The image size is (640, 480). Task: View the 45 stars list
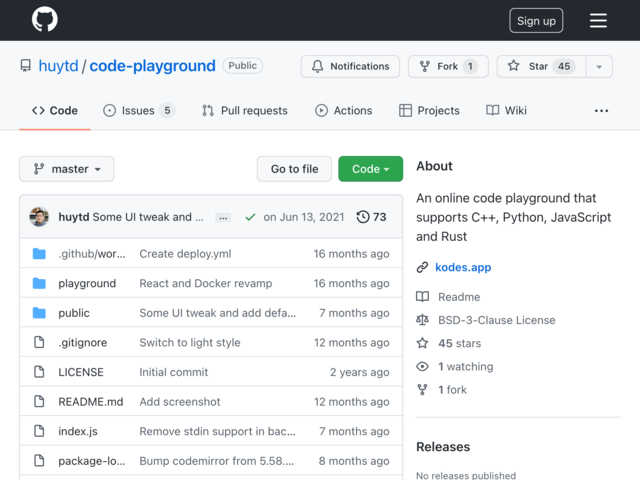460,343
